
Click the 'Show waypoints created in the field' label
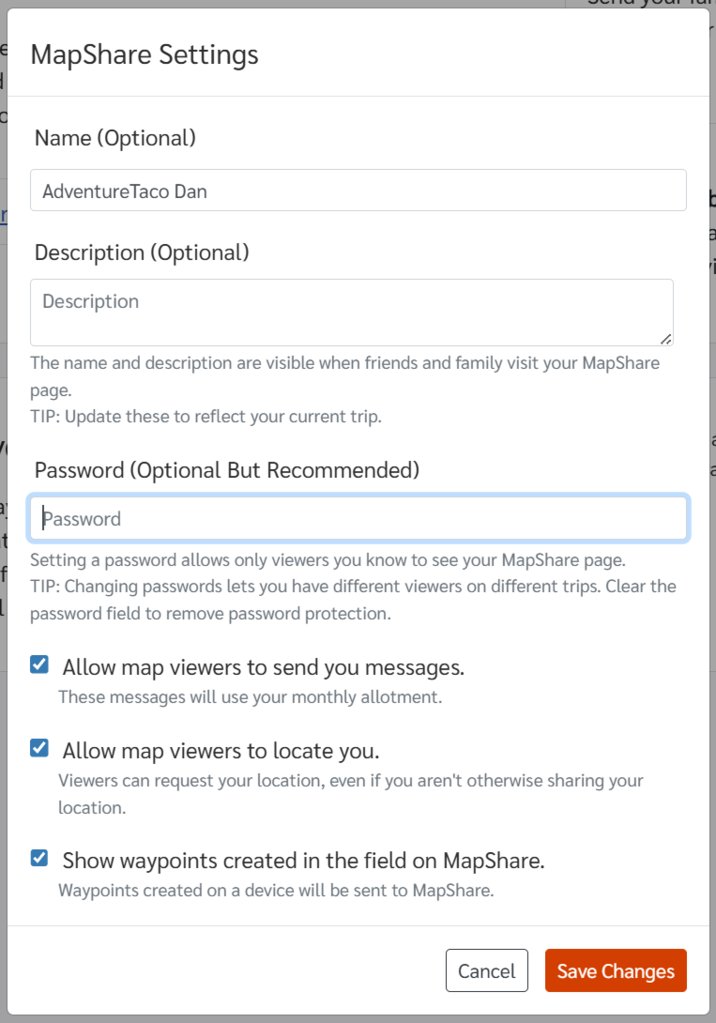(x=304, y=861)
